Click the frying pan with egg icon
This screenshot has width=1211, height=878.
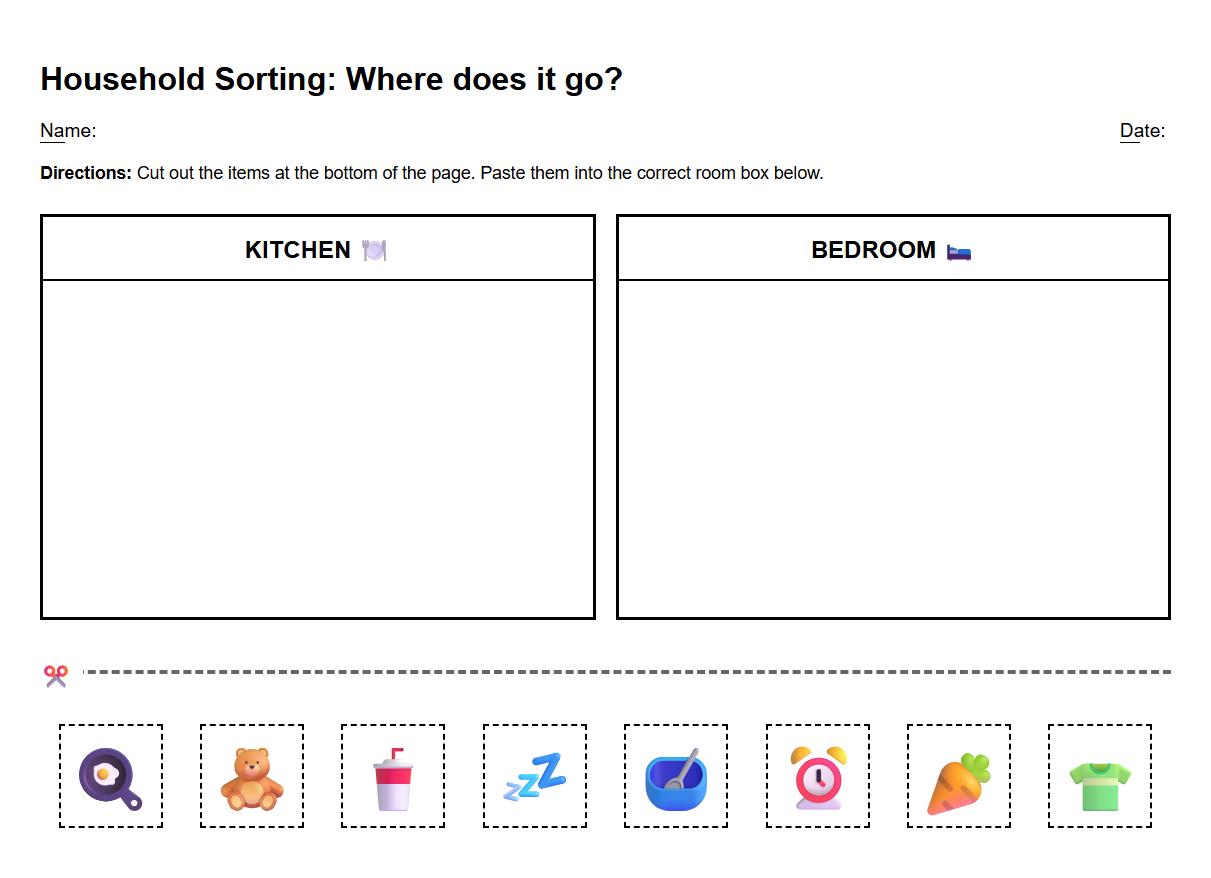(110, 777)
